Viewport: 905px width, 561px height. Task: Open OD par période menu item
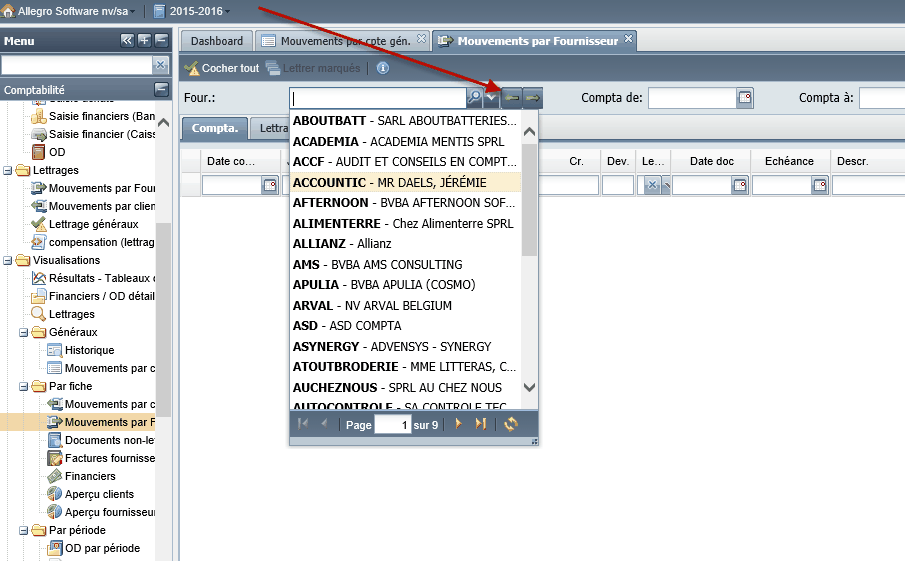[94, 548]
